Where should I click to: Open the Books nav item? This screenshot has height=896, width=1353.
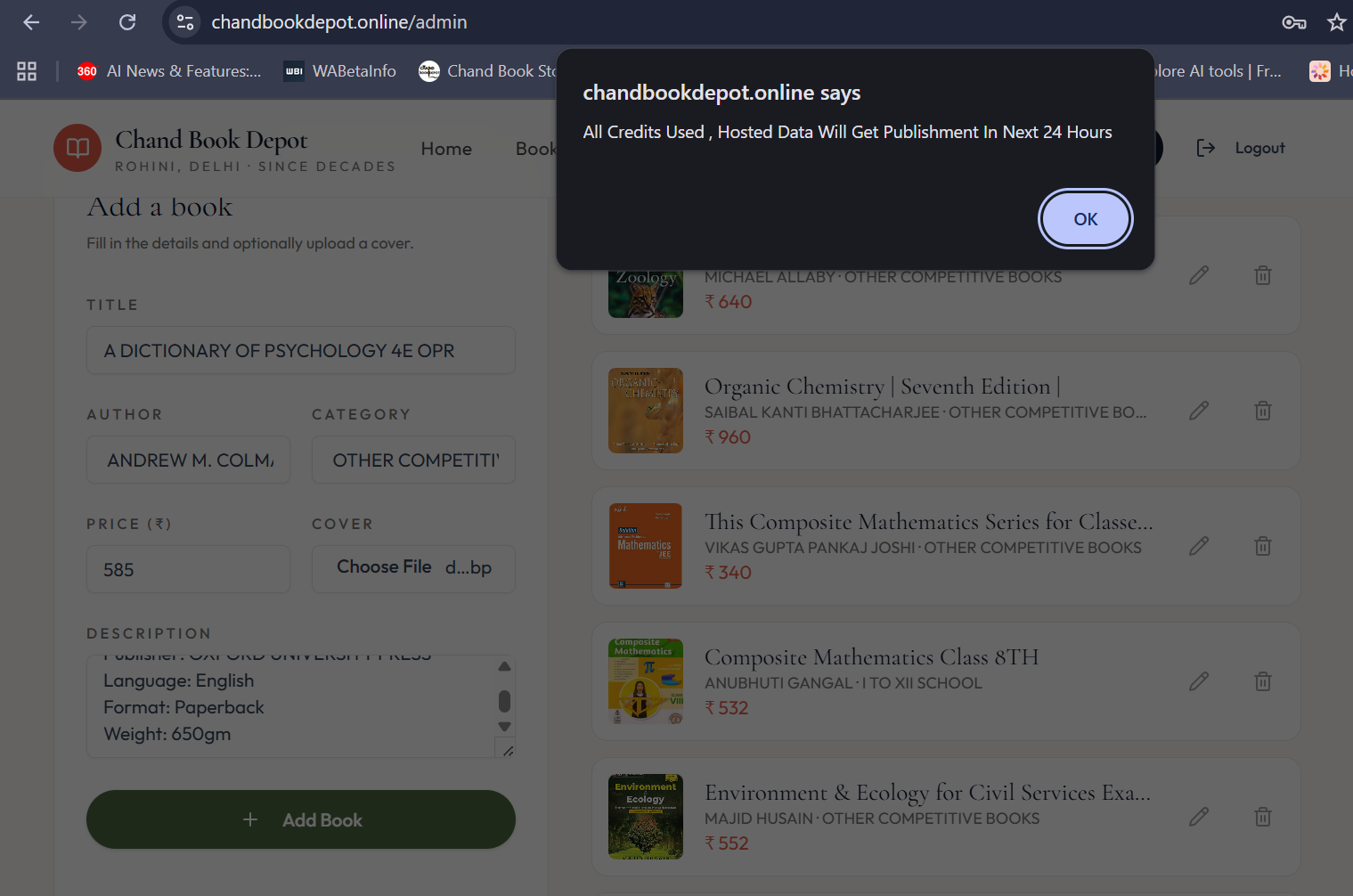(536, 149)
